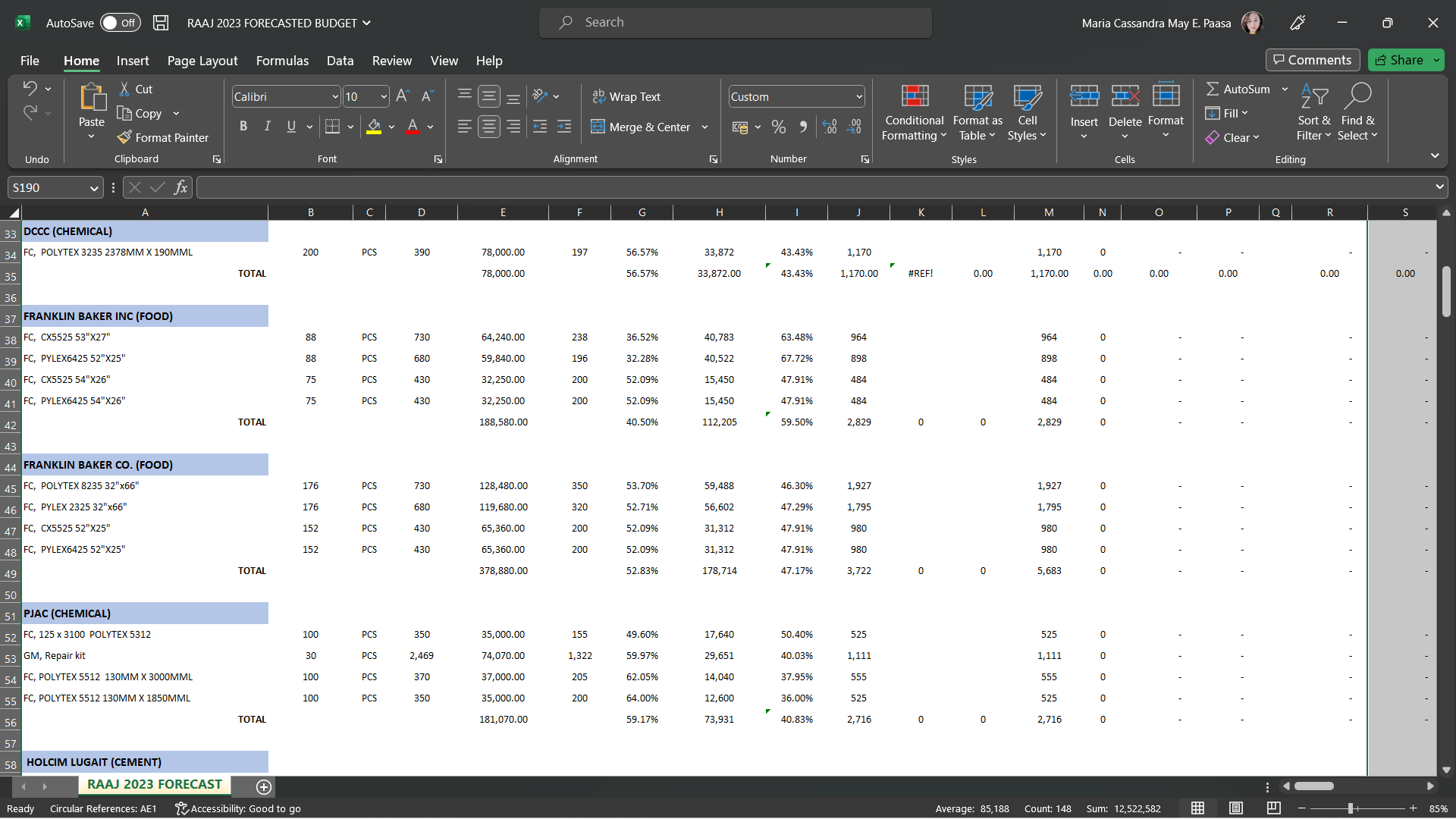Click the Share button

point(1399,60)
